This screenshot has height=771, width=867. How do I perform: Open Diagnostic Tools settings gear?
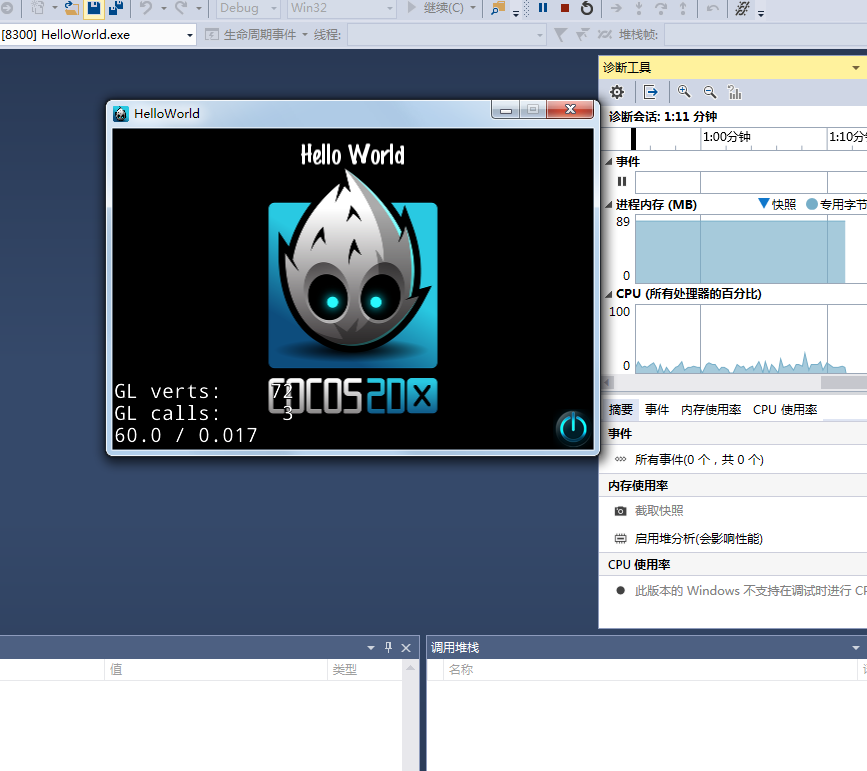coord(616,91)
